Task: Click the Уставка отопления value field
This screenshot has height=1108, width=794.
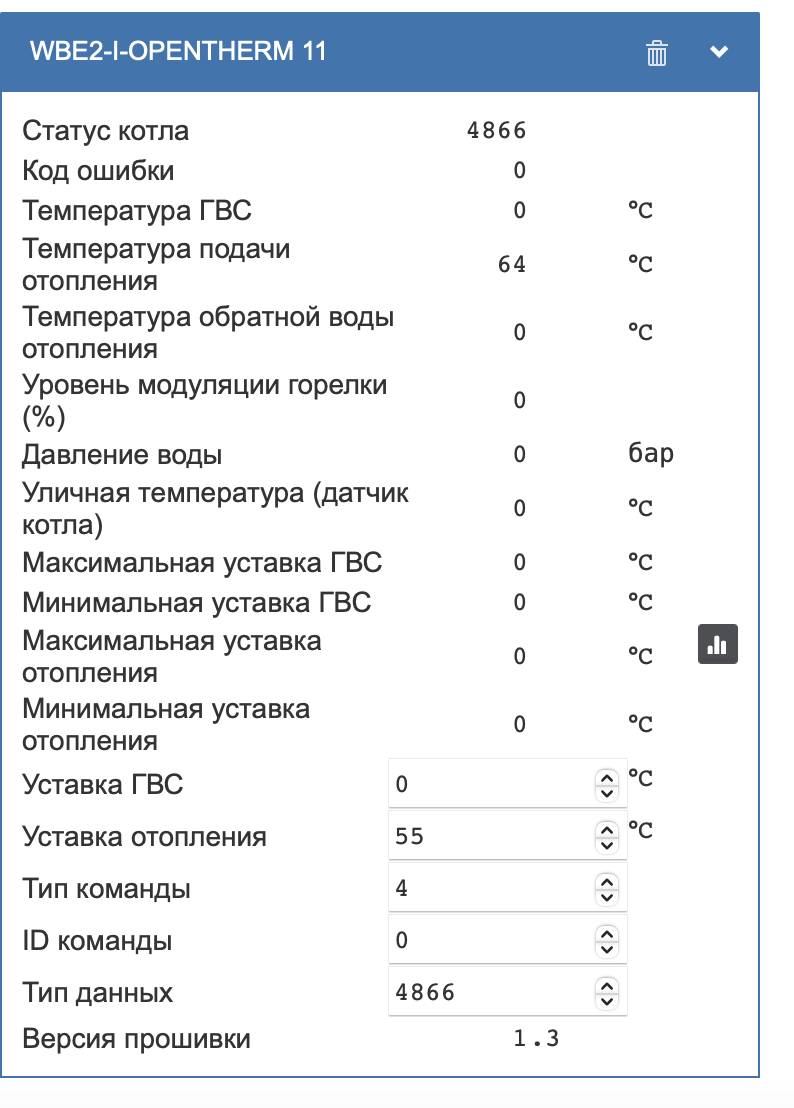Action: point(507,836)
